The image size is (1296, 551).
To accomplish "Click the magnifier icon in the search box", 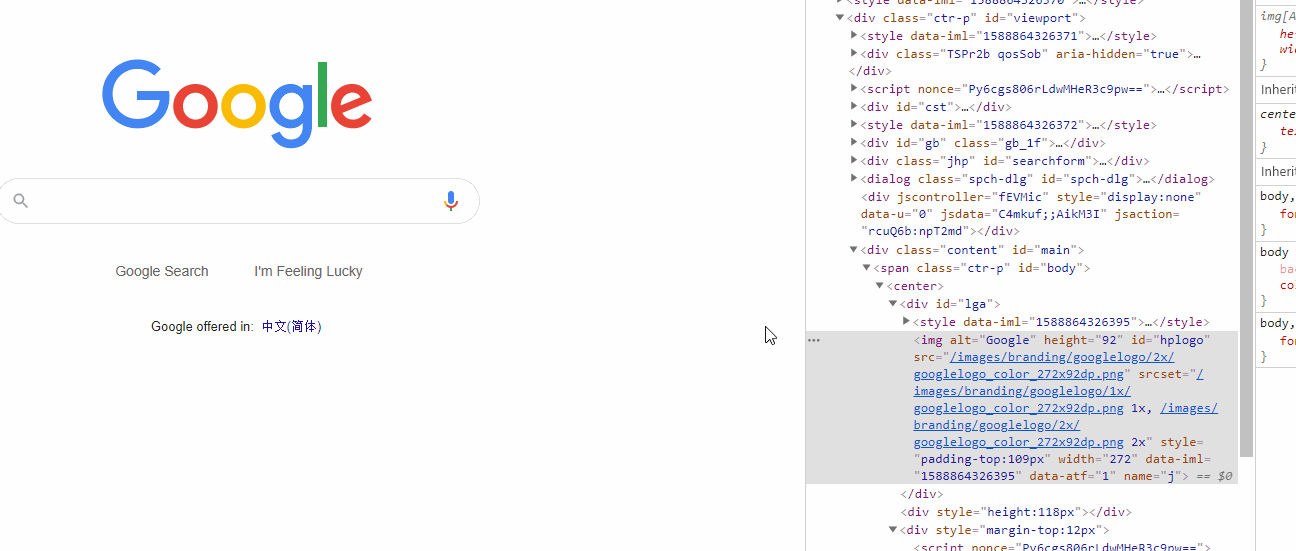I will (x=20, y=201).
